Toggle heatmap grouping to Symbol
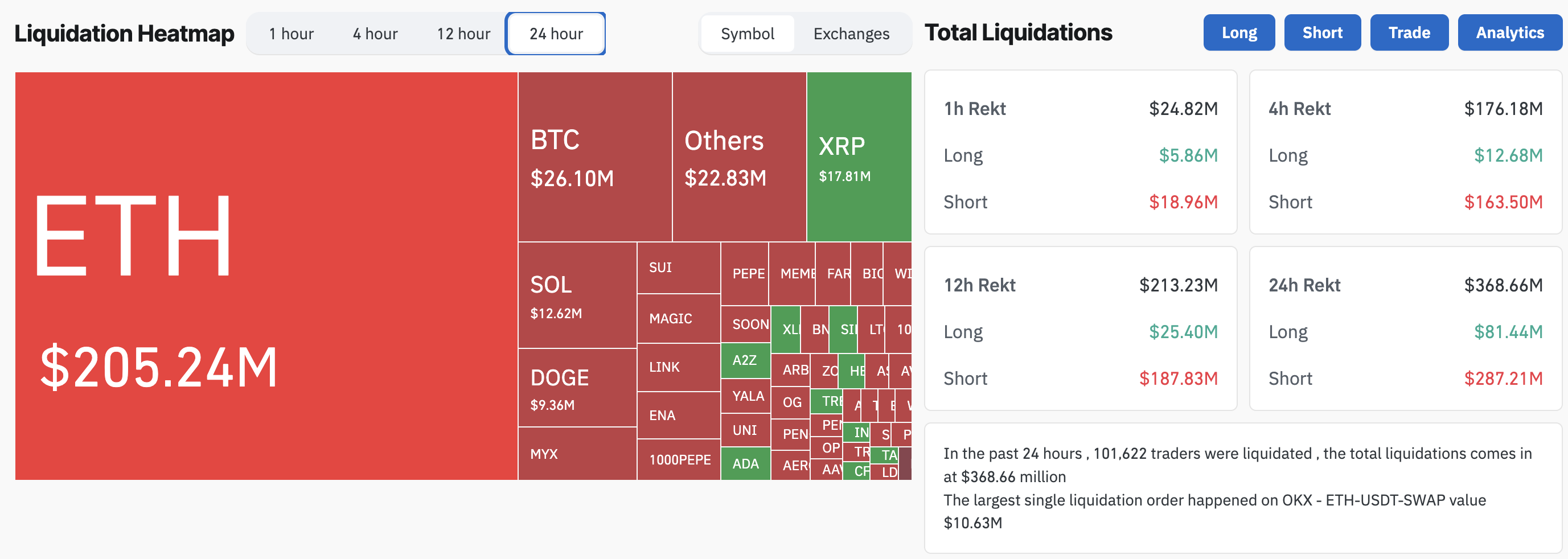Image resolution: width=1568 pixels, height=559 pixels. click(x=748, y=34)
